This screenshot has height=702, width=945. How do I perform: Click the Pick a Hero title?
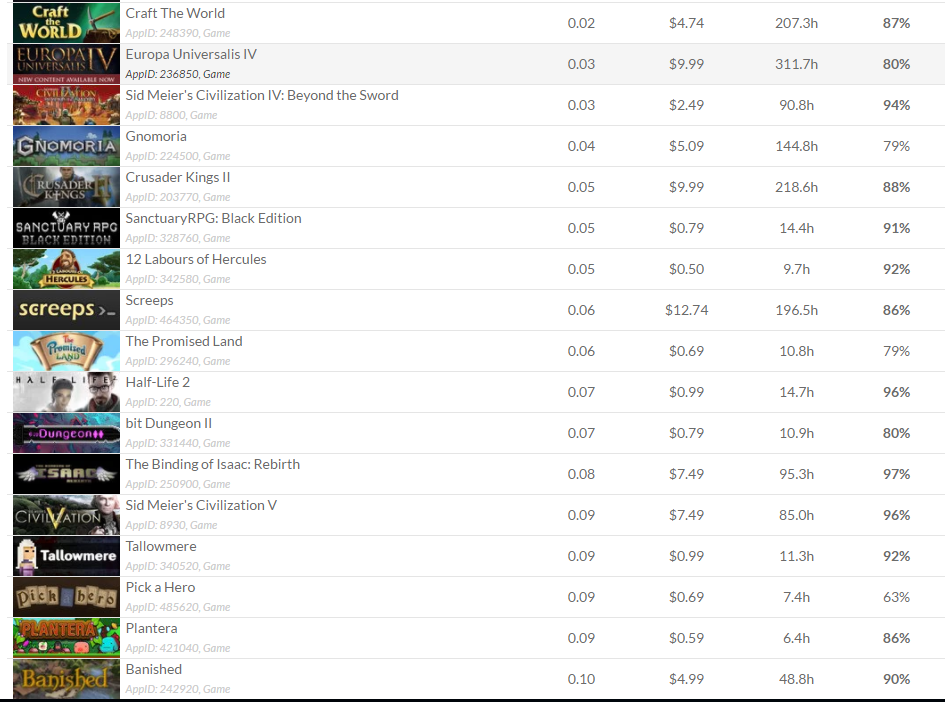[160, 587]
